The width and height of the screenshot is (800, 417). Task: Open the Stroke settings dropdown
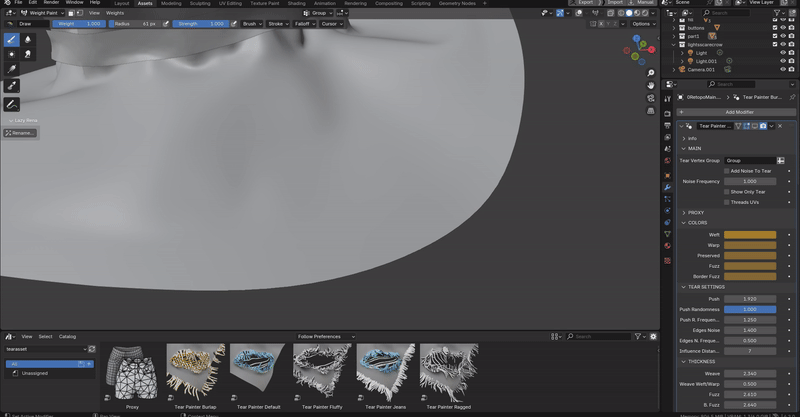279,23
